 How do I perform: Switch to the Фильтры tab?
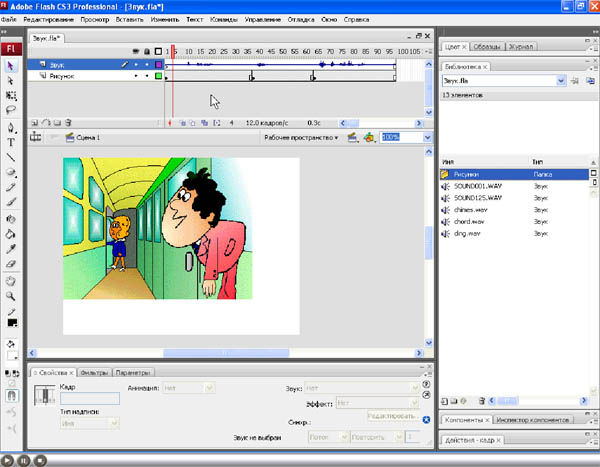pos(95,372)
